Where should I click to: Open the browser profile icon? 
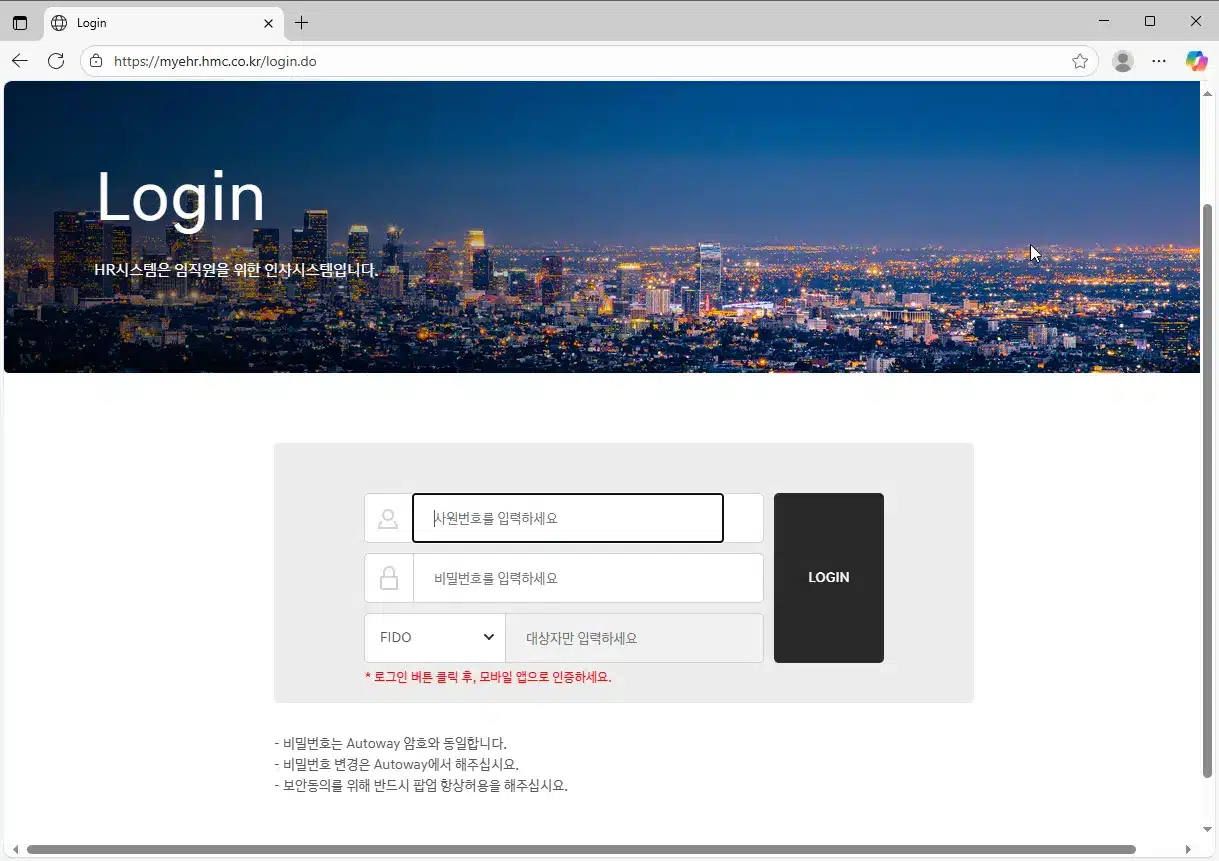pyautogui.click(x=1123, y=61)
